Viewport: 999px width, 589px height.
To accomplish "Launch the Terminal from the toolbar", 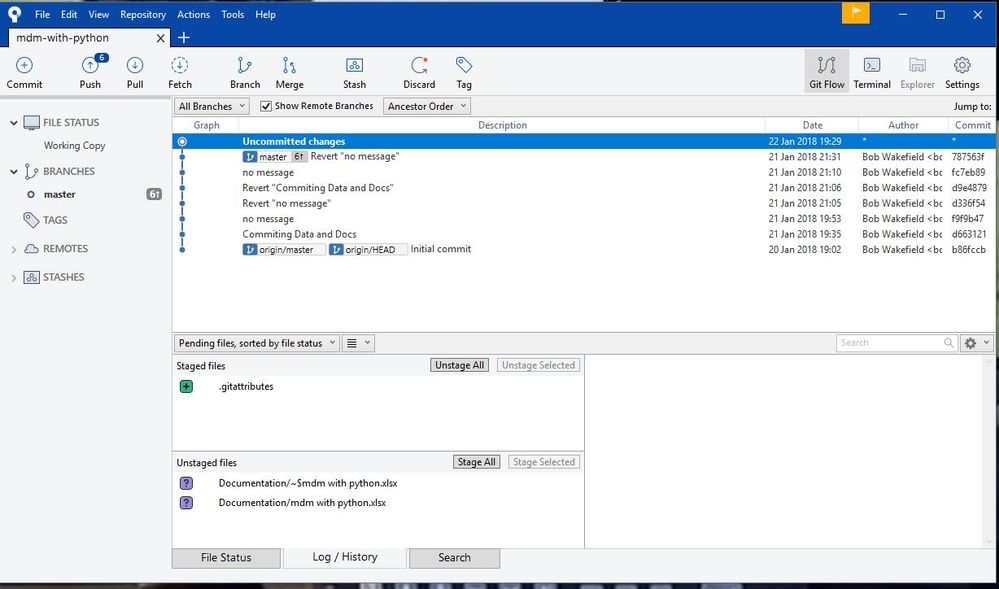I will 872,73.
